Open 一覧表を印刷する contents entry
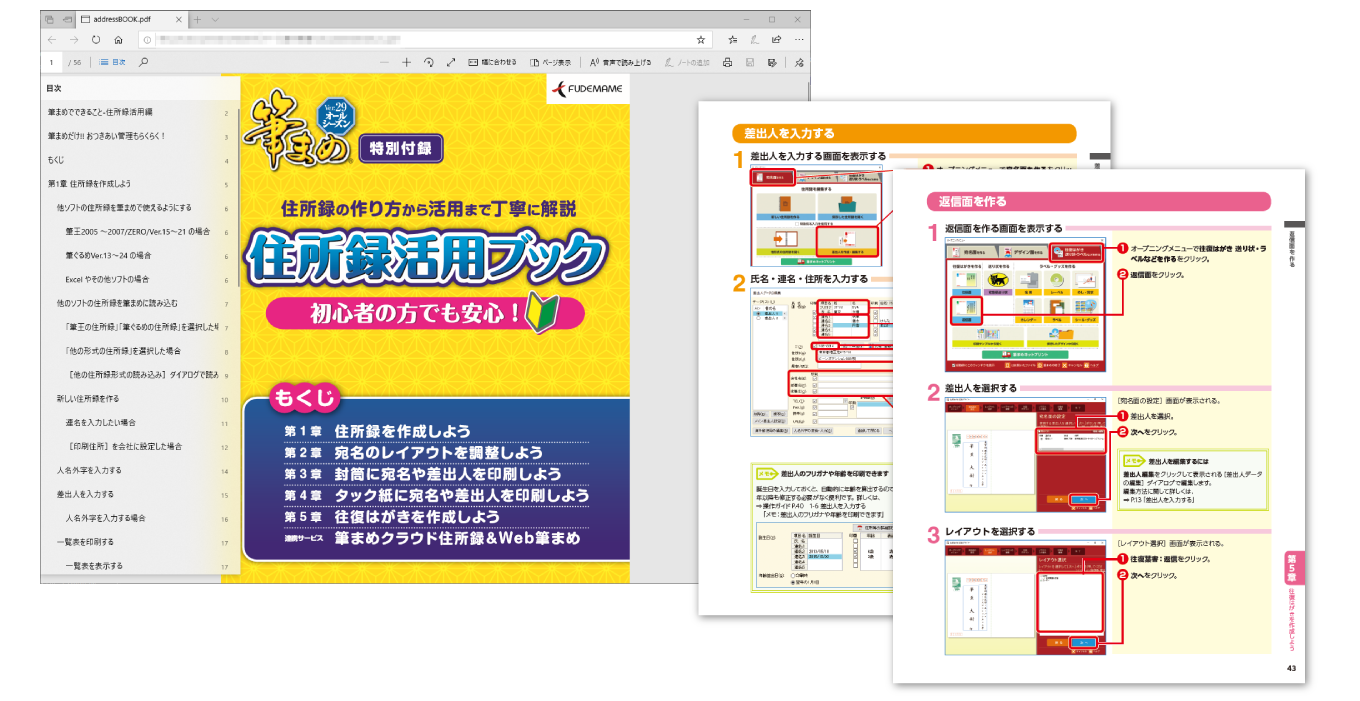The image size is (1360, 701). coord(85,542)
